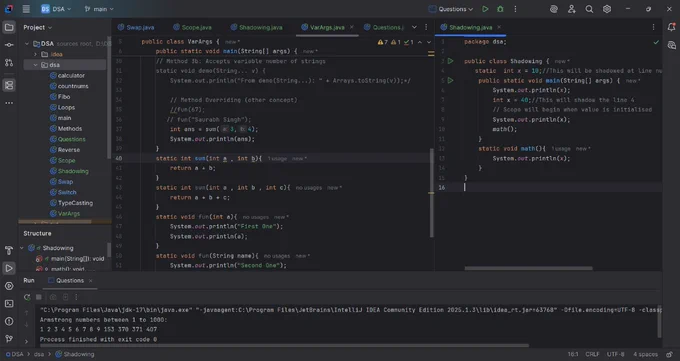Run the Questions configuration
The height and width of the screenshot is (361, 680).
pos(485,9)
